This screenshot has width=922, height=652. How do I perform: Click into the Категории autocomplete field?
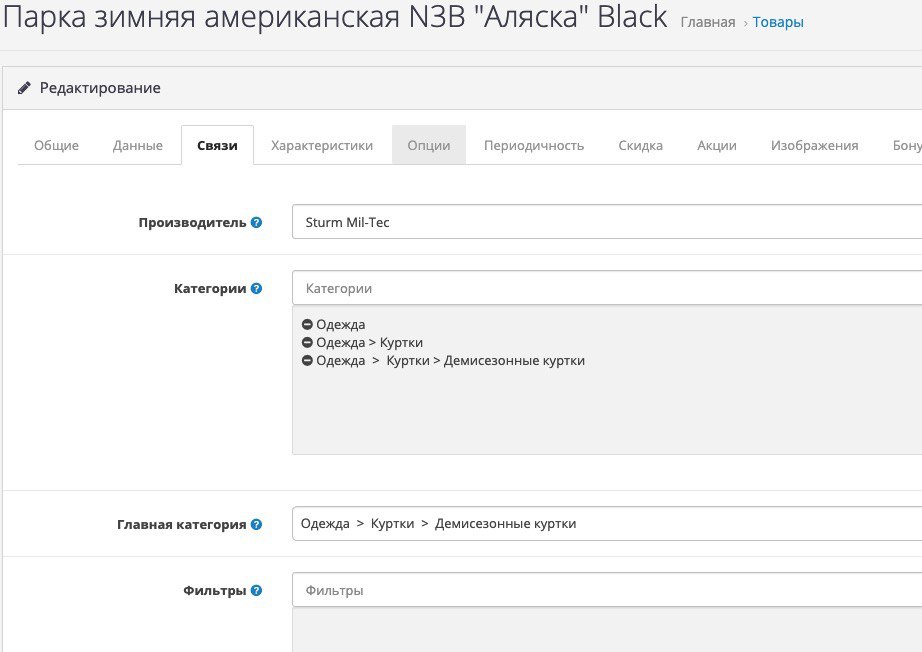(x=607, y=288)
